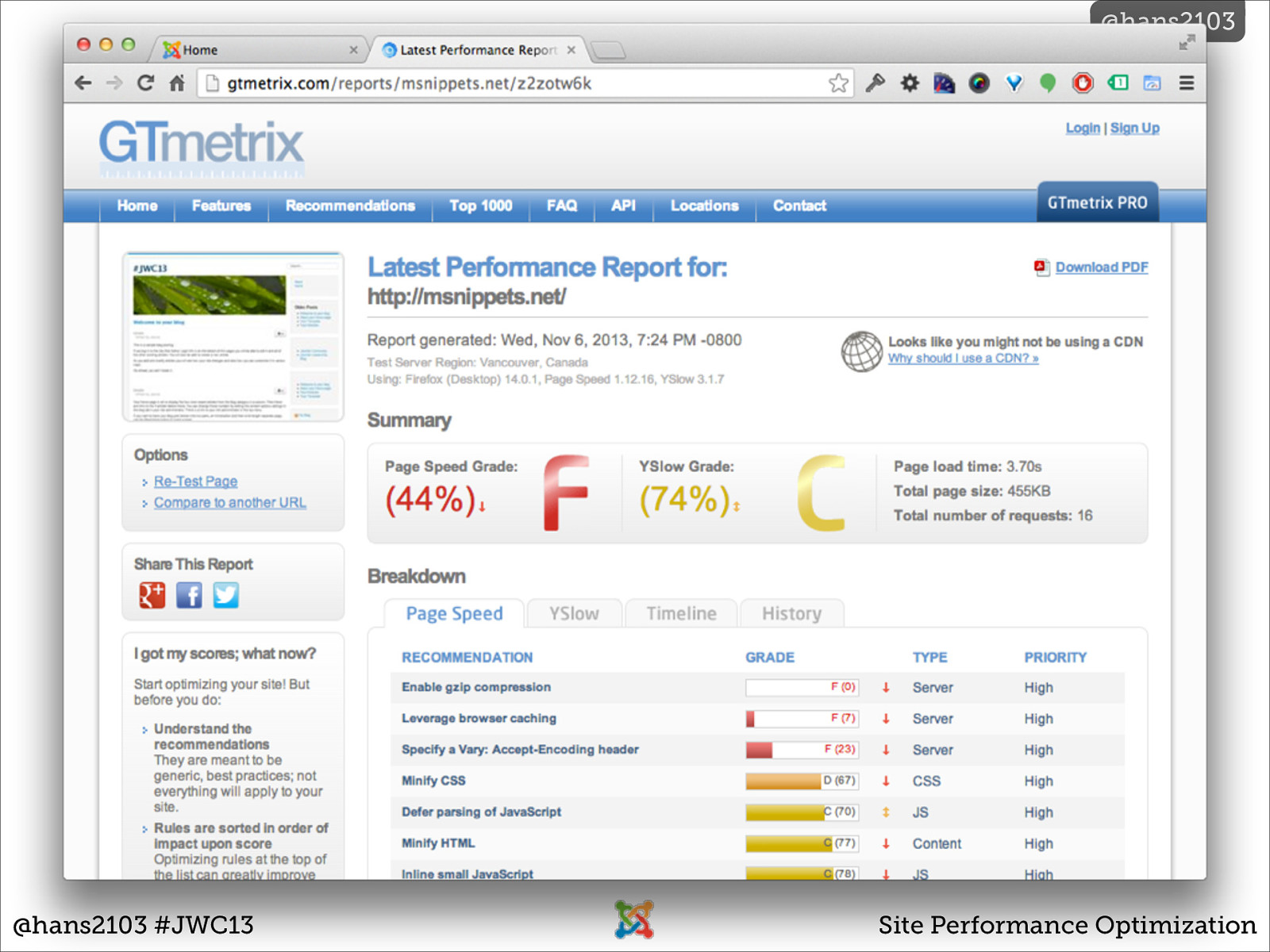This screenshot has width=1270, height=952.
Task: Click the TYPE column header
Action: tap(929, 657)
